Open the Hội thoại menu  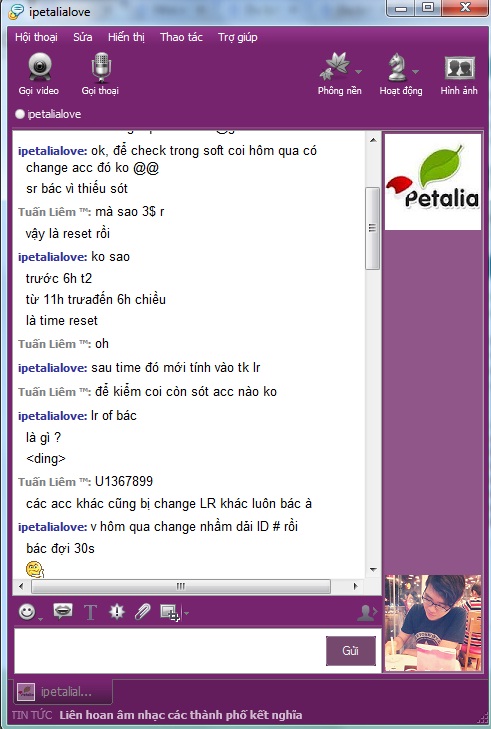click(x=36, y=37)
